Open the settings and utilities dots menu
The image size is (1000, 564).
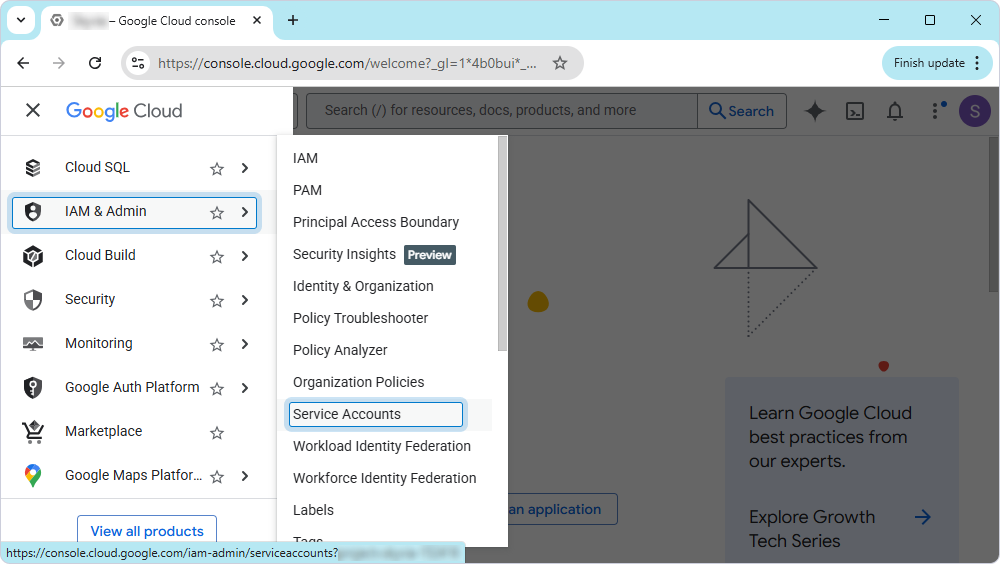tap(936, 111)
